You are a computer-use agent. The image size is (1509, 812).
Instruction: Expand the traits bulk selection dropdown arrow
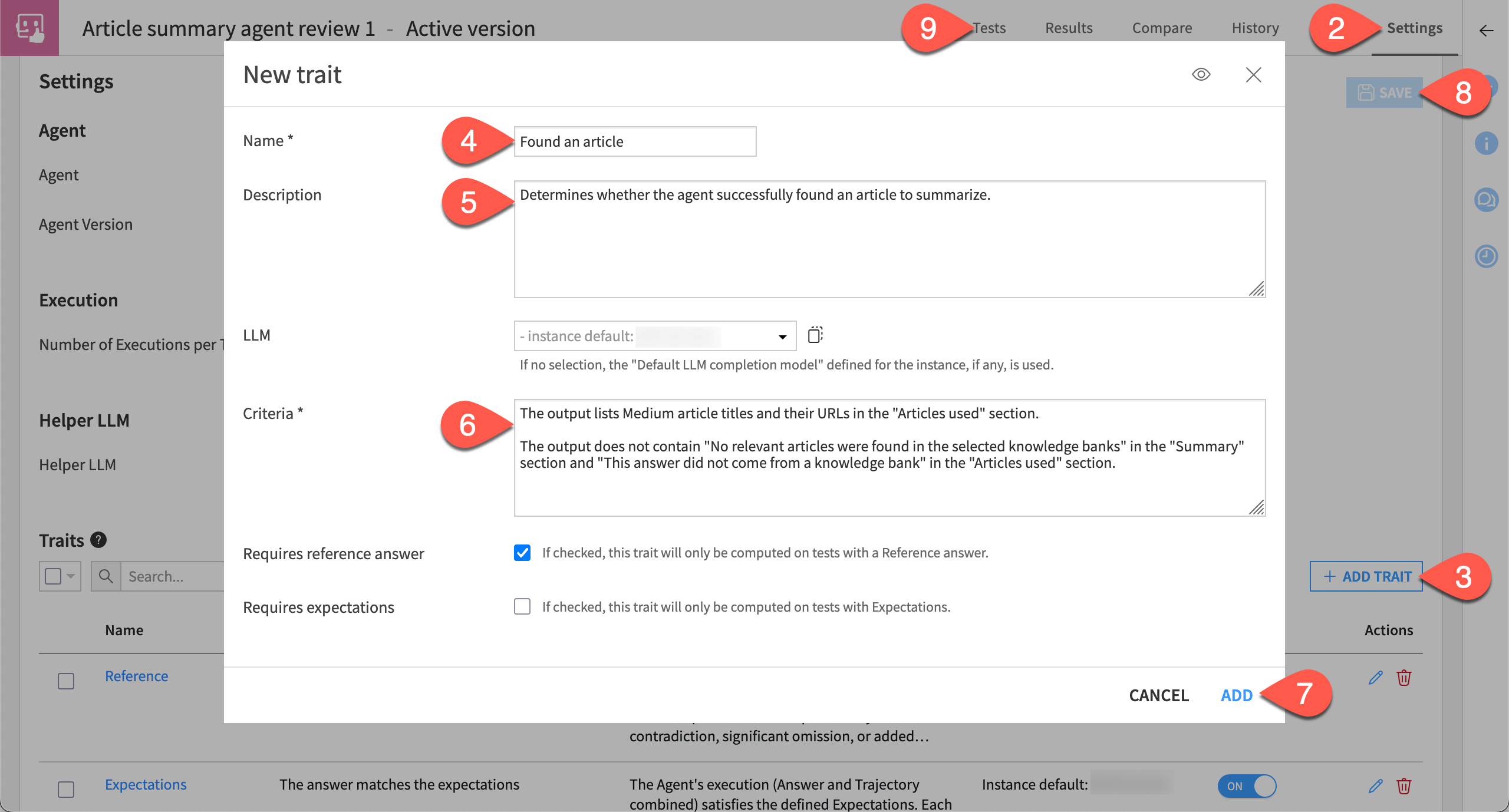pos(71,576)
